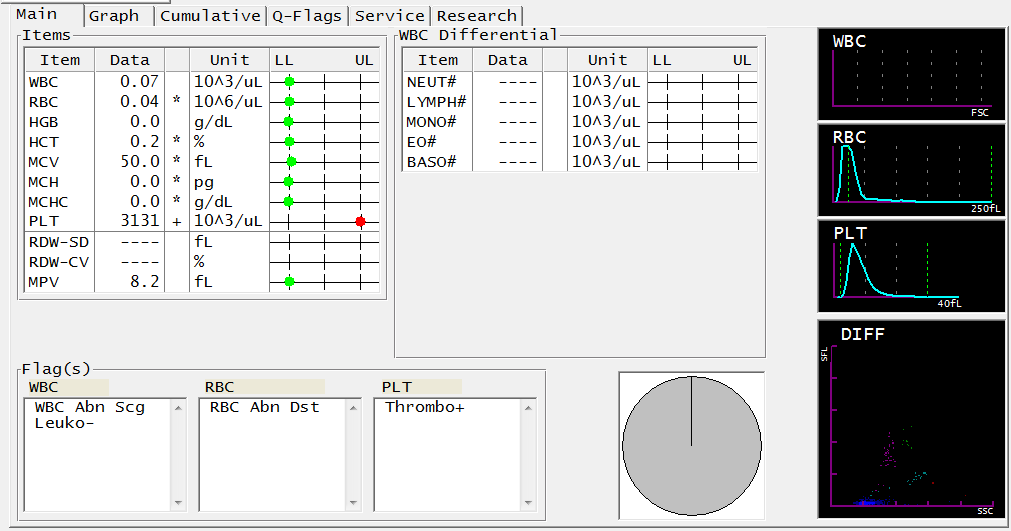
Task: Click up arrow in WBC flags scrollbar
Action: point(178,407)
